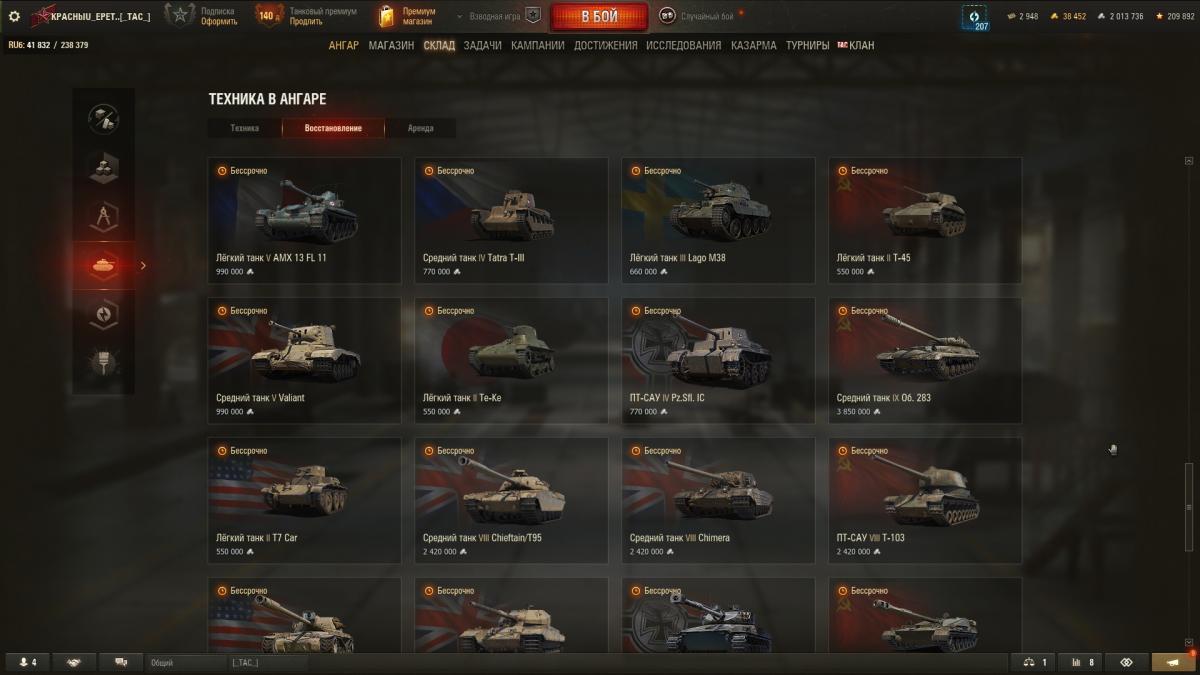
Task: Select the tank vehicles sidebar icon
Action: (x=103, y=265)
